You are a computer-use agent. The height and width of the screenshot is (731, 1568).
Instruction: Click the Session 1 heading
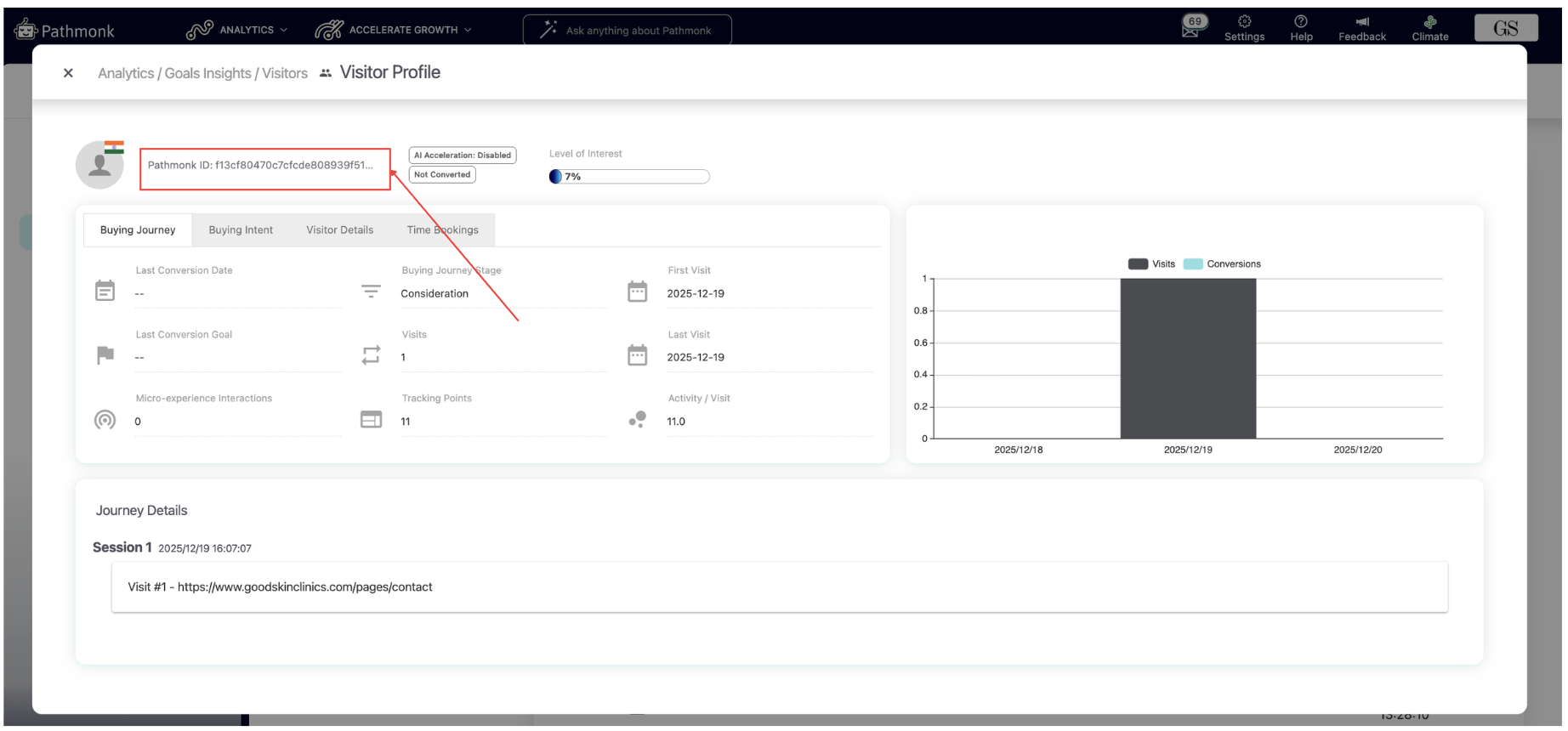coord(122,547)
